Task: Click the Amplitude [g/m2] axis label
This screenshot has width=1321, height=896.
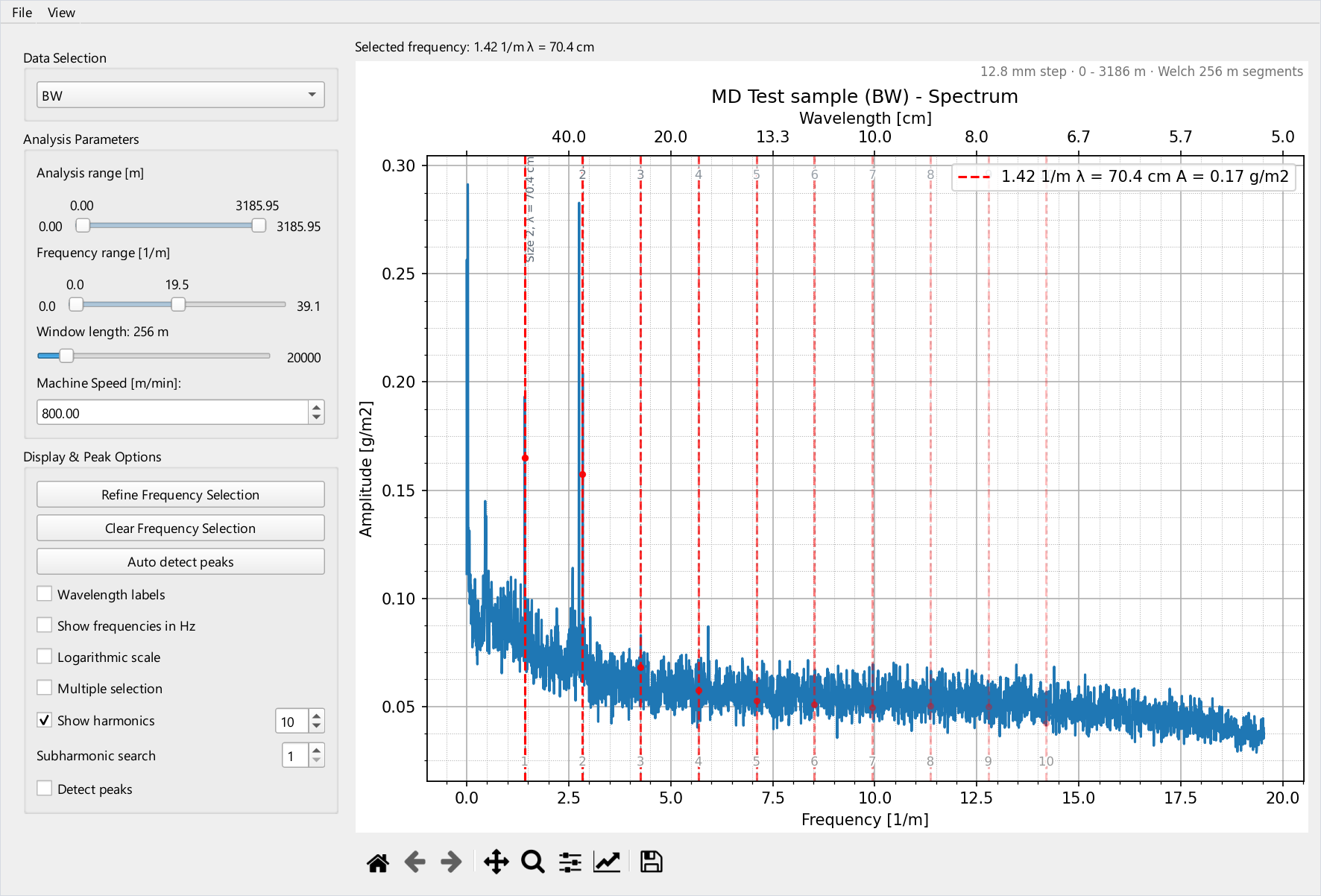Action: tap(365, 469)
